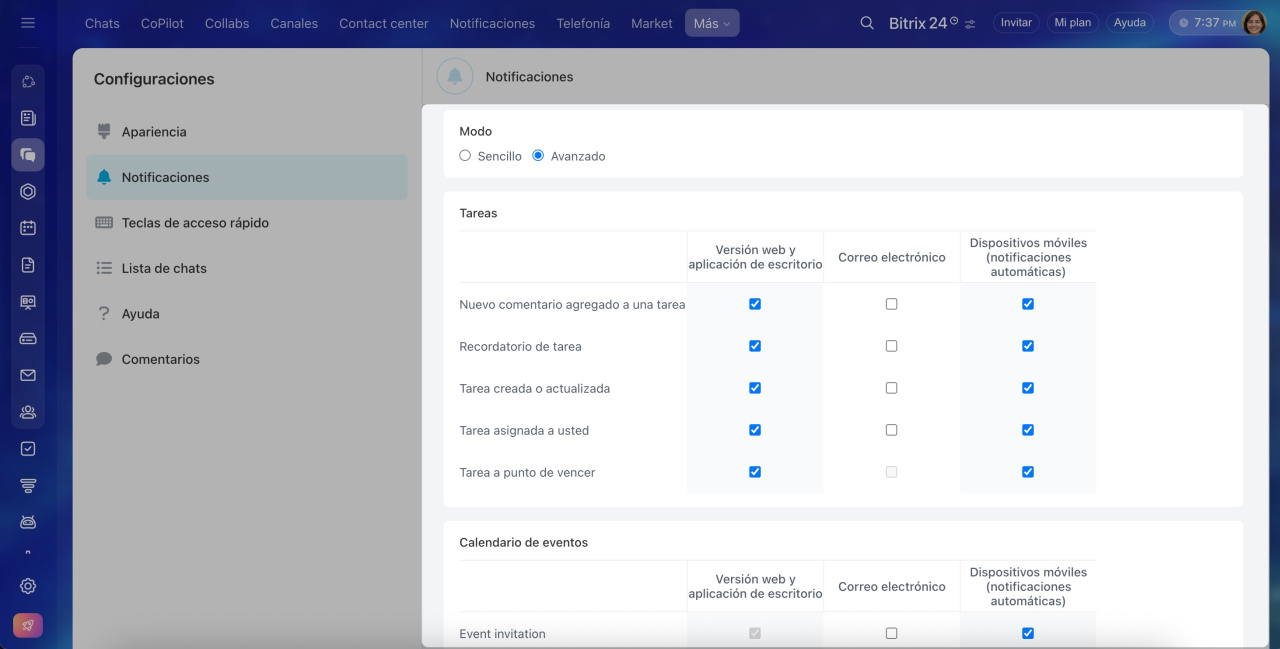Open the tasks checkmark sidebar icon
This screenshot has width=1280, height=649.
coord(28,449)
